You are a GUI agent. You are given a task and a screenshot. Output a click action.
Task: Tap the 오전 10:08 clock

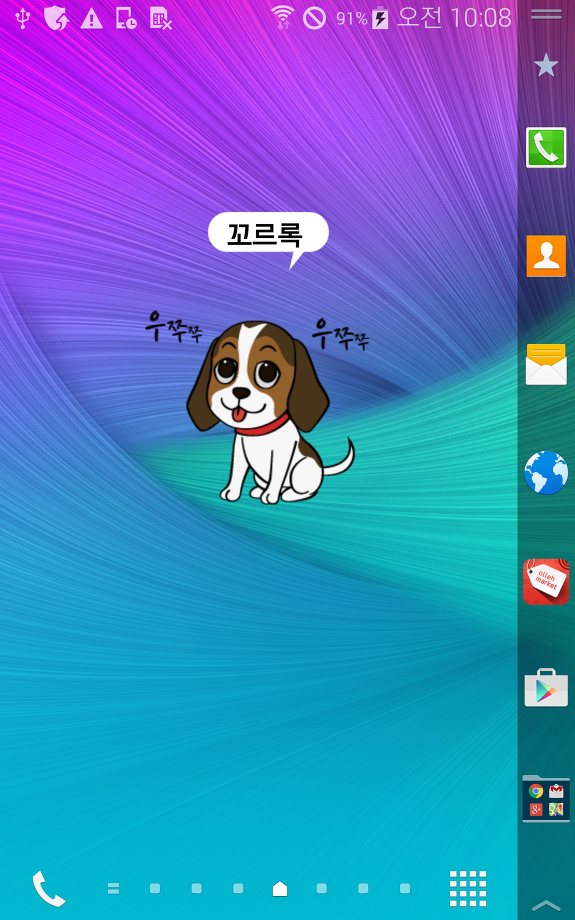(454, 18)
